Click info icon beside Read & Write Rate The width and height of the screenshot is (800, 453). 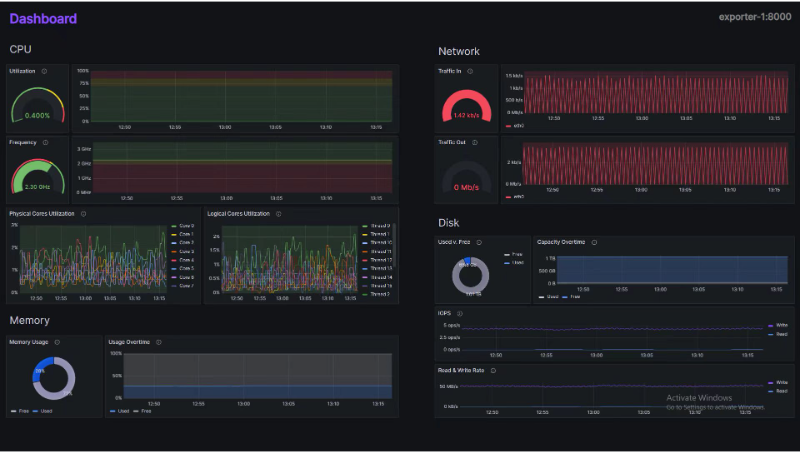[x=493, y=371]
